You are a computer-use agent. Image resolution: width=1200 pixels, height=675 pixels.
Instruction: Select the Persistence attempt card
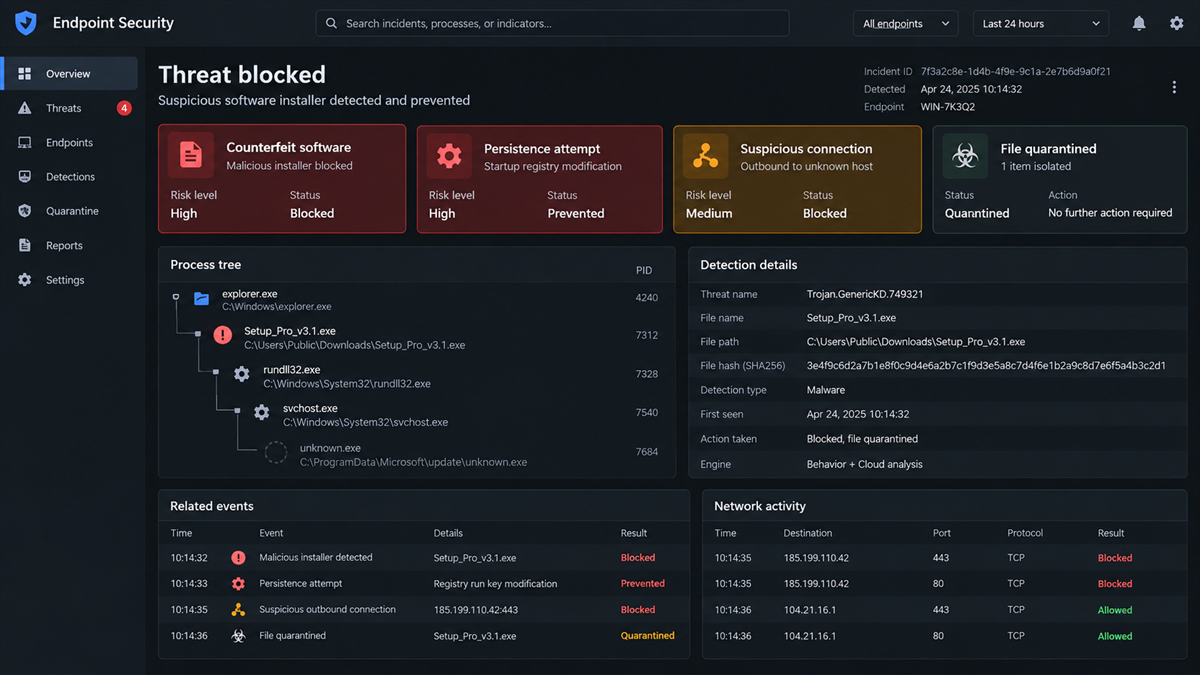click(540, 179)
